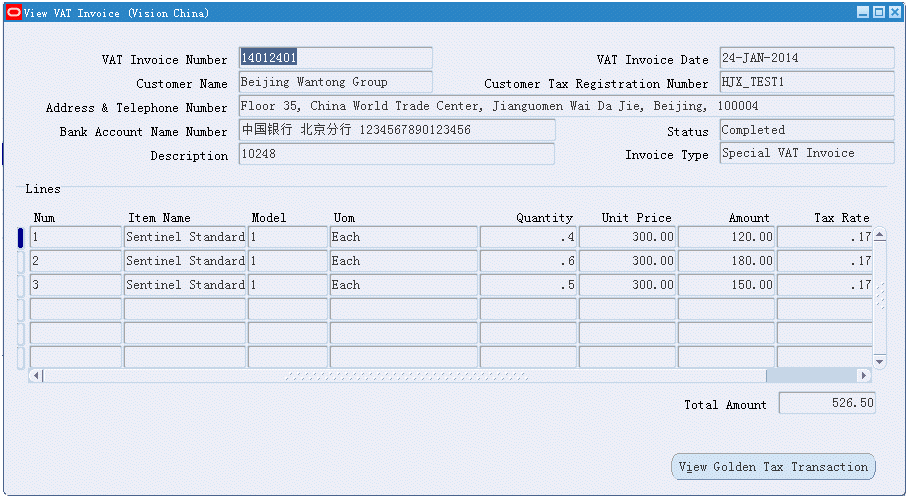Image resolution: width=908 pixels, height=498 pixels.
Task: Click the View Golden Tax Transaction button
Action: (773, 467)
